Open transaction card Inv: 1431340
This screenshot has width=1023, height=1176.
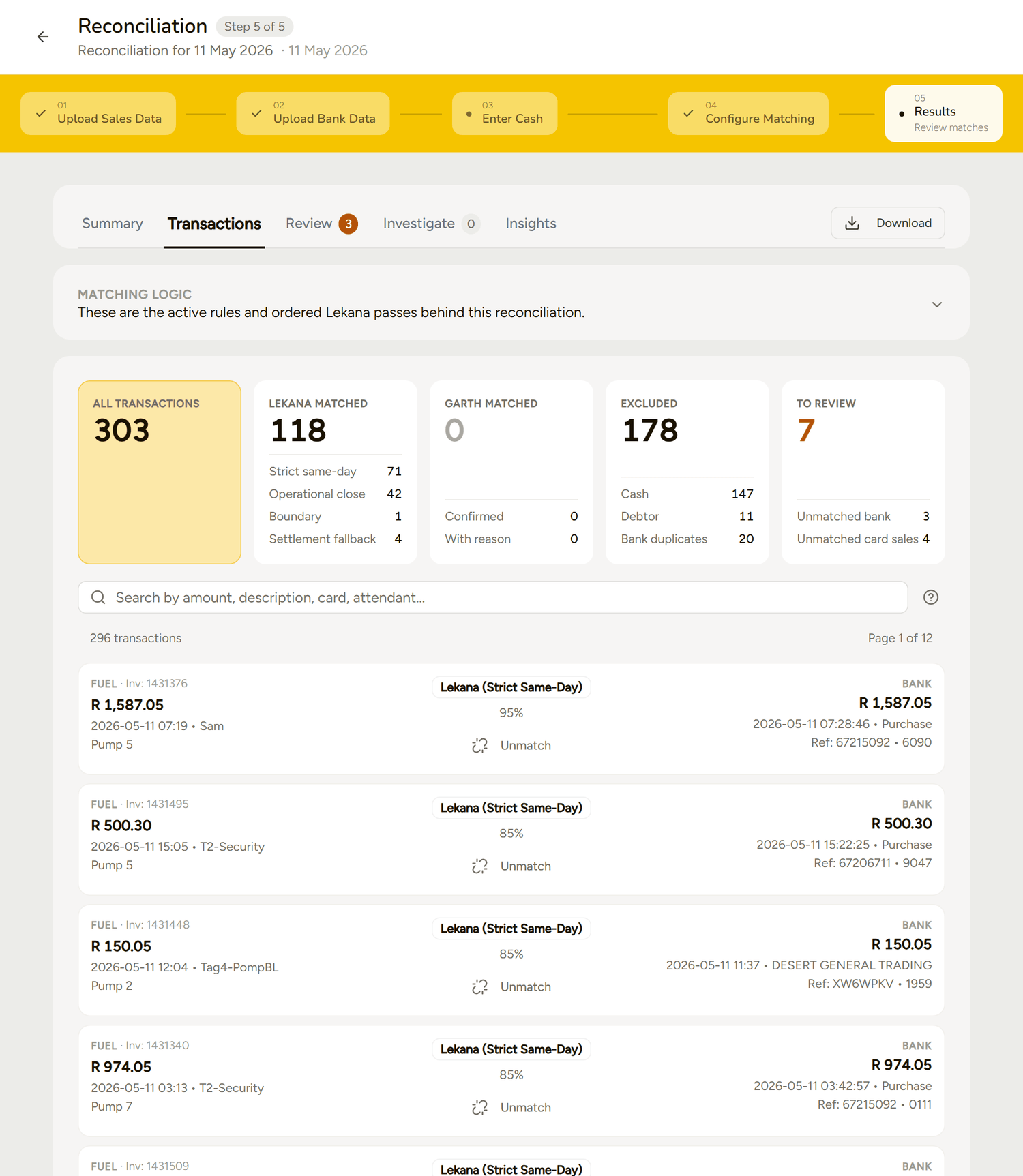(512, 1081)
